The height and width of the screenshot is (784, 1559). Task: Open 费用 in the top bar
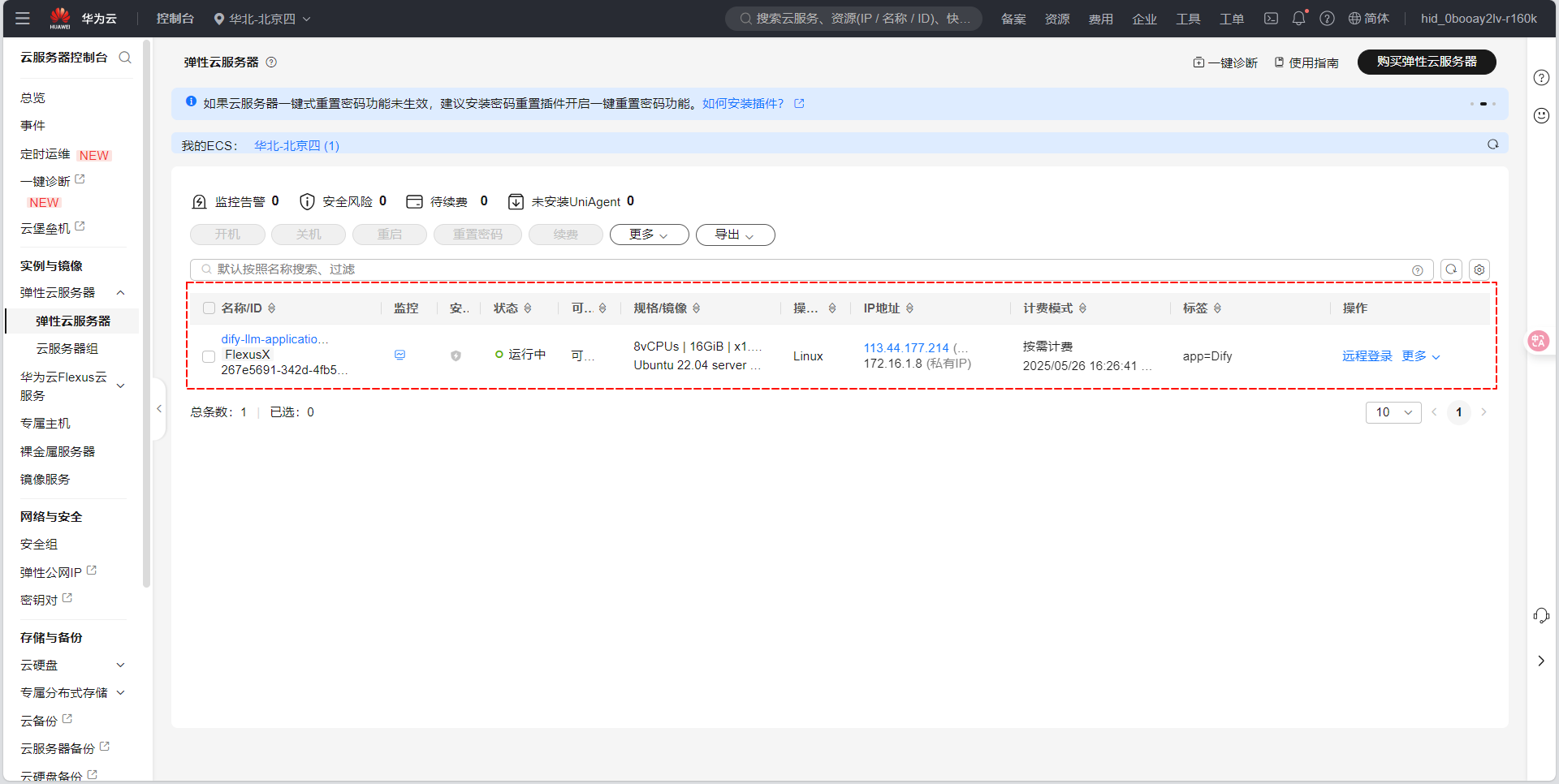point(1101,19)
